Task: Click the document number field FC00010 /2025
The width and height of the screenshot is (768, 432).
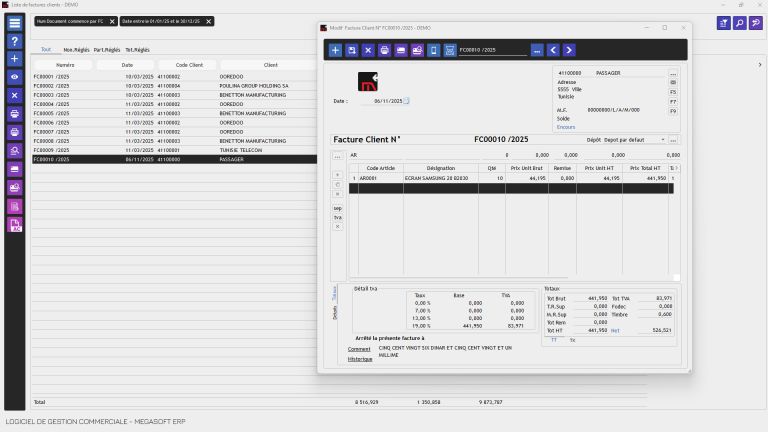Action: click(493, 50)
